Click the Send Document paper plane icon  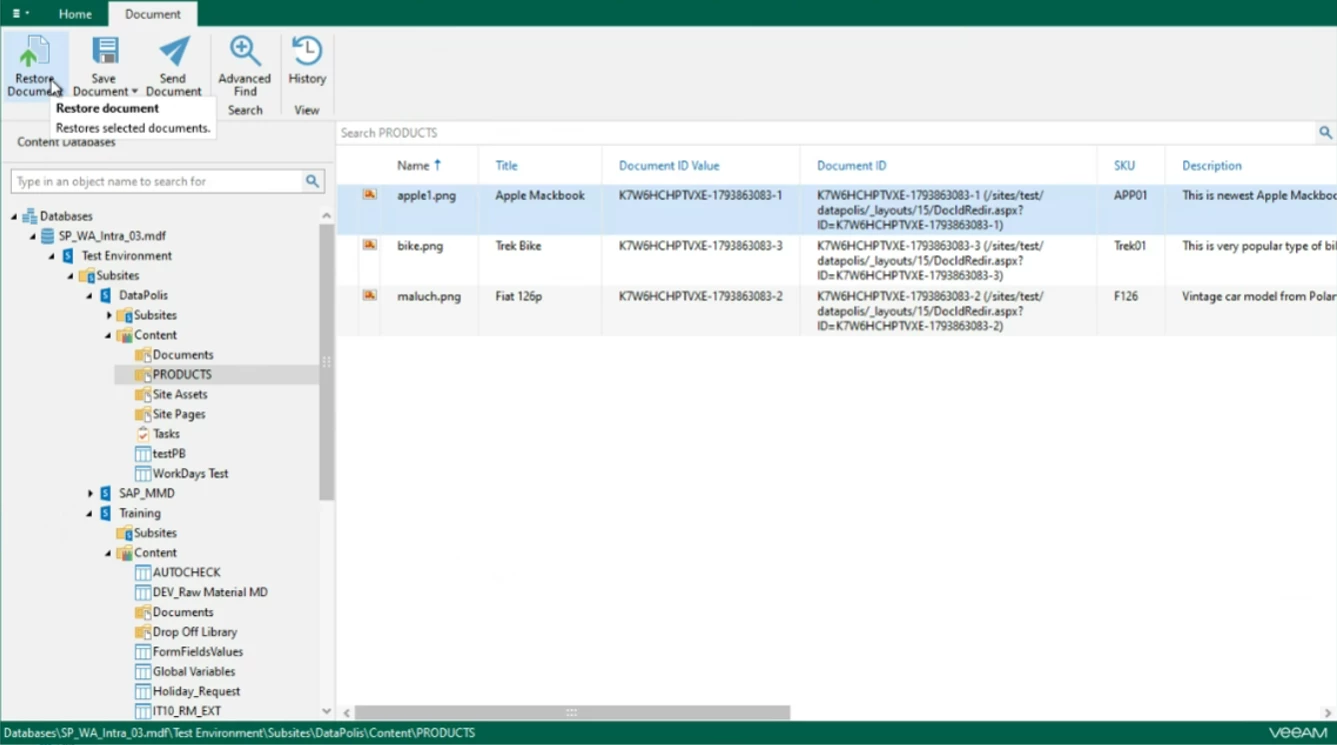[x=173, y=51]
